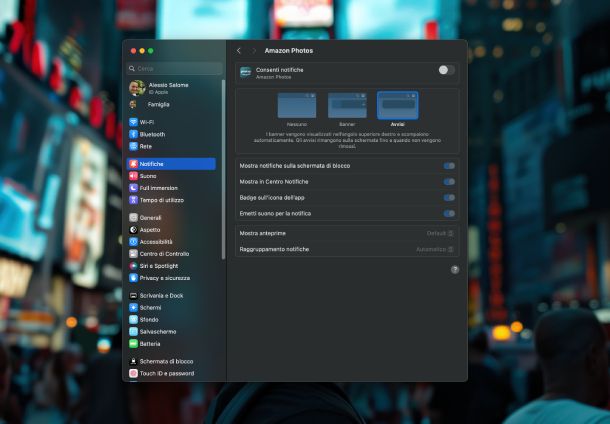Click the Centro di Controllo icon

133,254
